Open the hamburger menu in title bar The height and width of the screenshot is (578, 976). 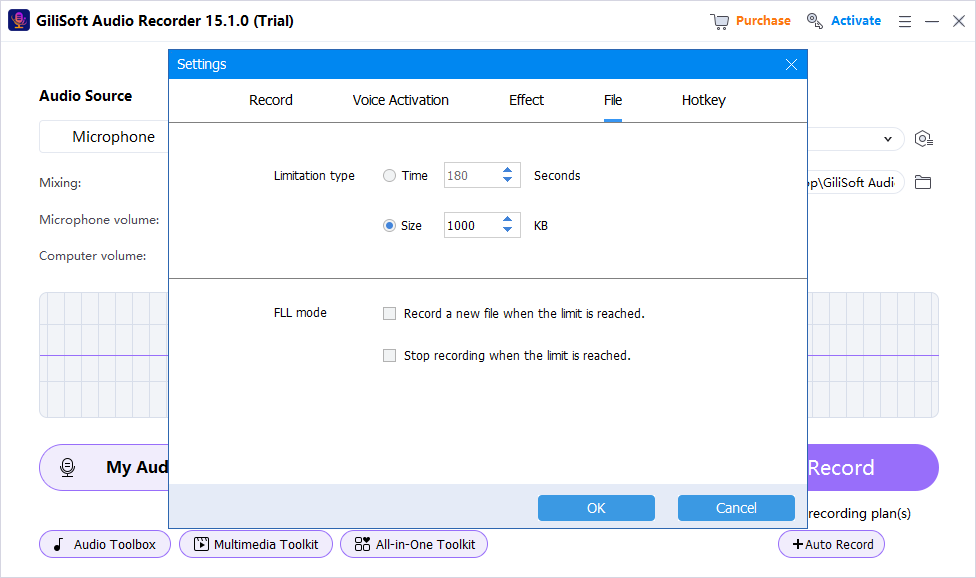click(904, 21)
